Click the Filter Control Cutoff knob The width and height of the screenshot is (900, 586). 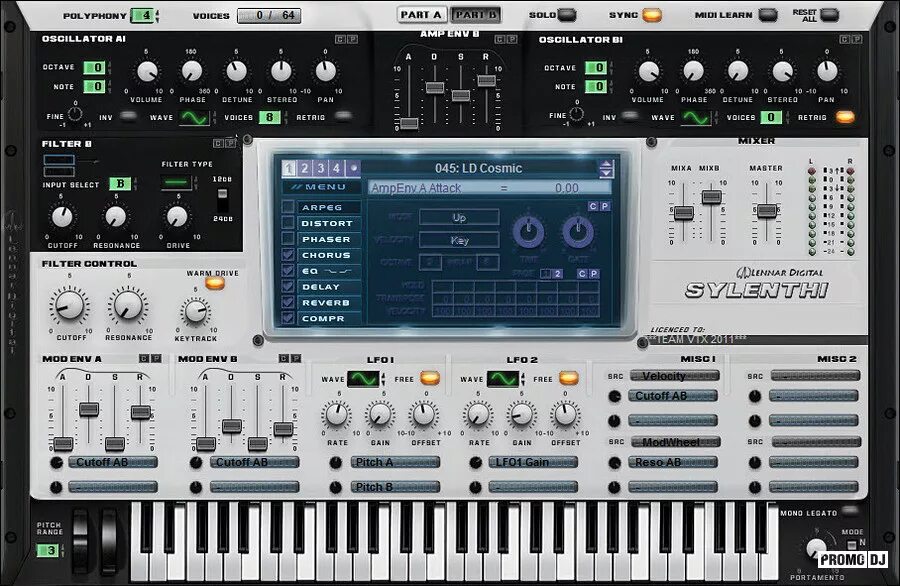pos(69,305)
